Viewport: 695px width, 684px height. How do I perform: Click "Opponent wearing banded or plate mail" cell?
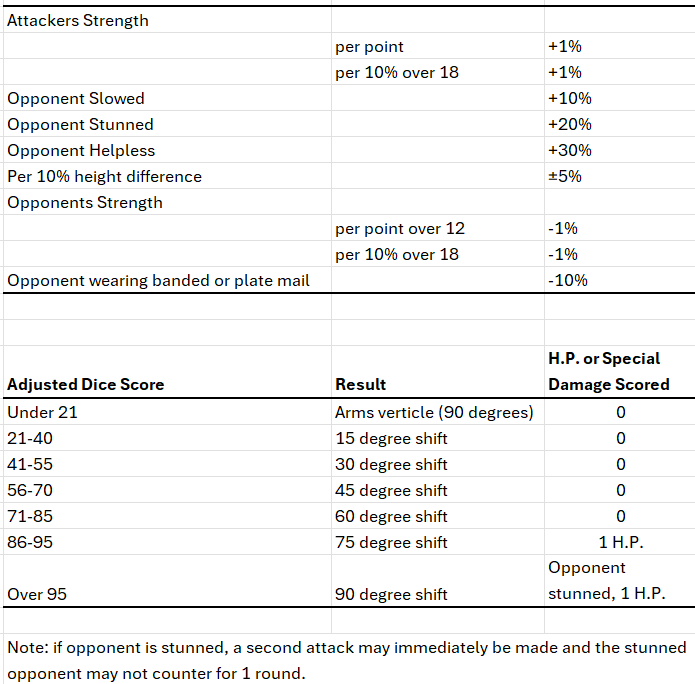click(158, 281)
